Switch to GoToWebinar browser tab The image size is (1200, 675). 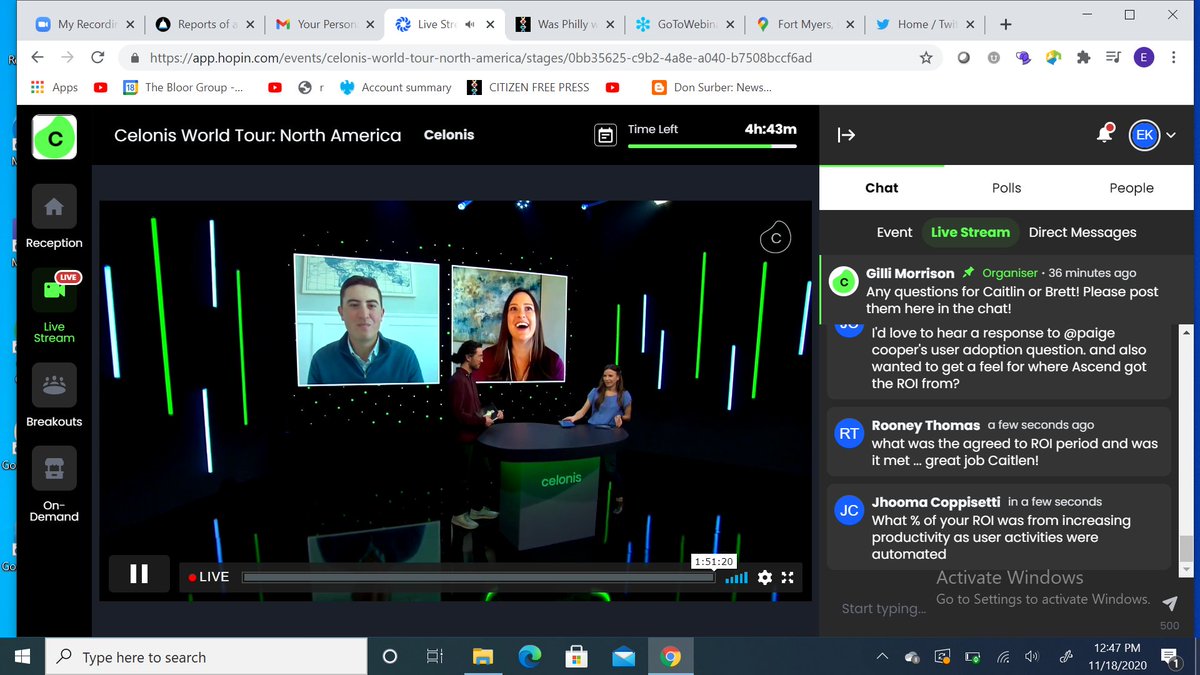point(683,24)
